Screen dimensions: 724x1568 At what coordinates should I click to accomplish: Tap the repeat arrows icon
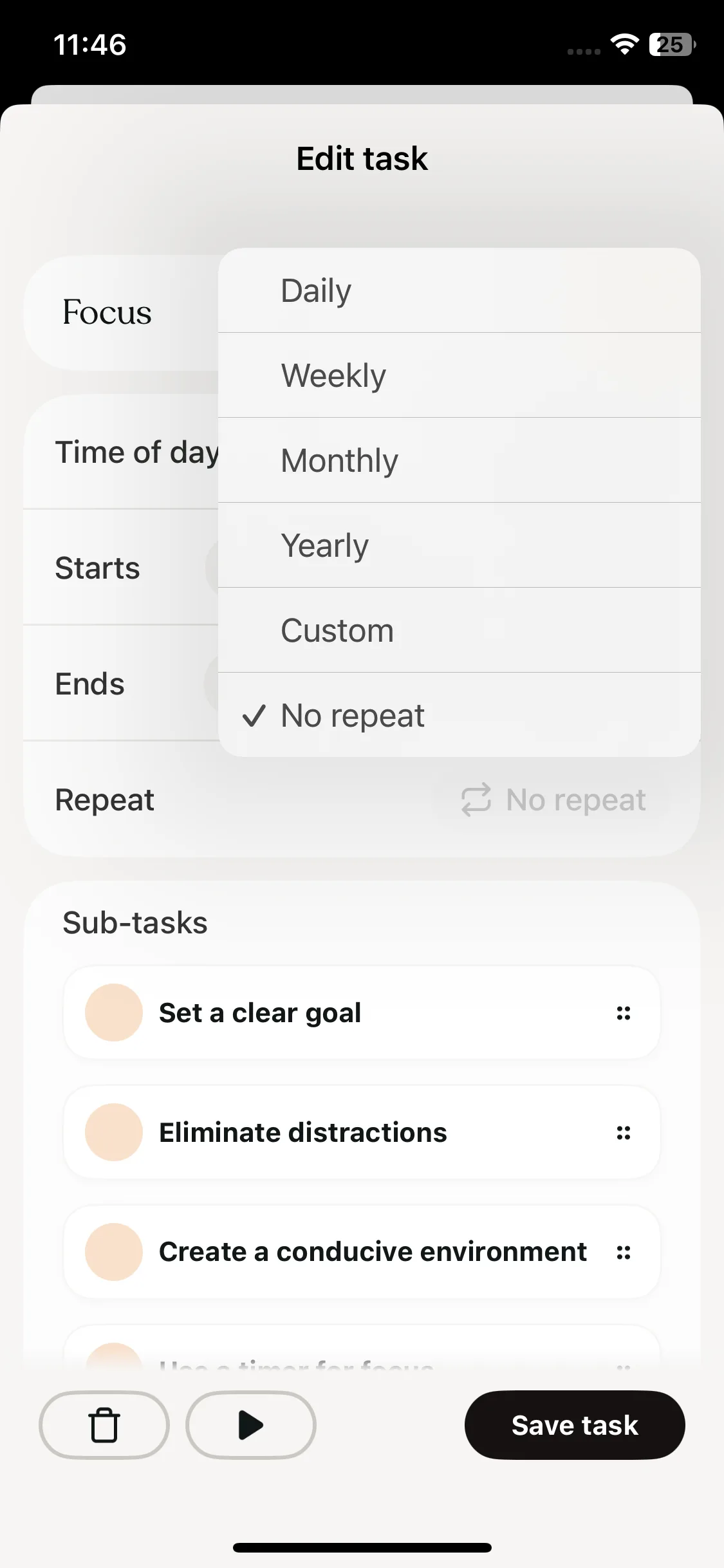tap(476, 800)
